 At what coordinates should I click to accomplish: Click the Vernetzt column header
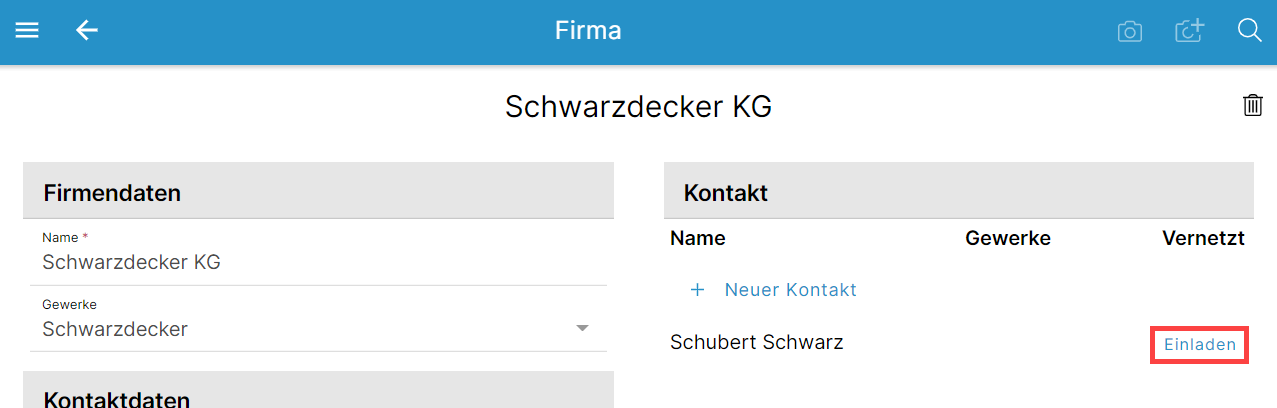point(1203,239)
